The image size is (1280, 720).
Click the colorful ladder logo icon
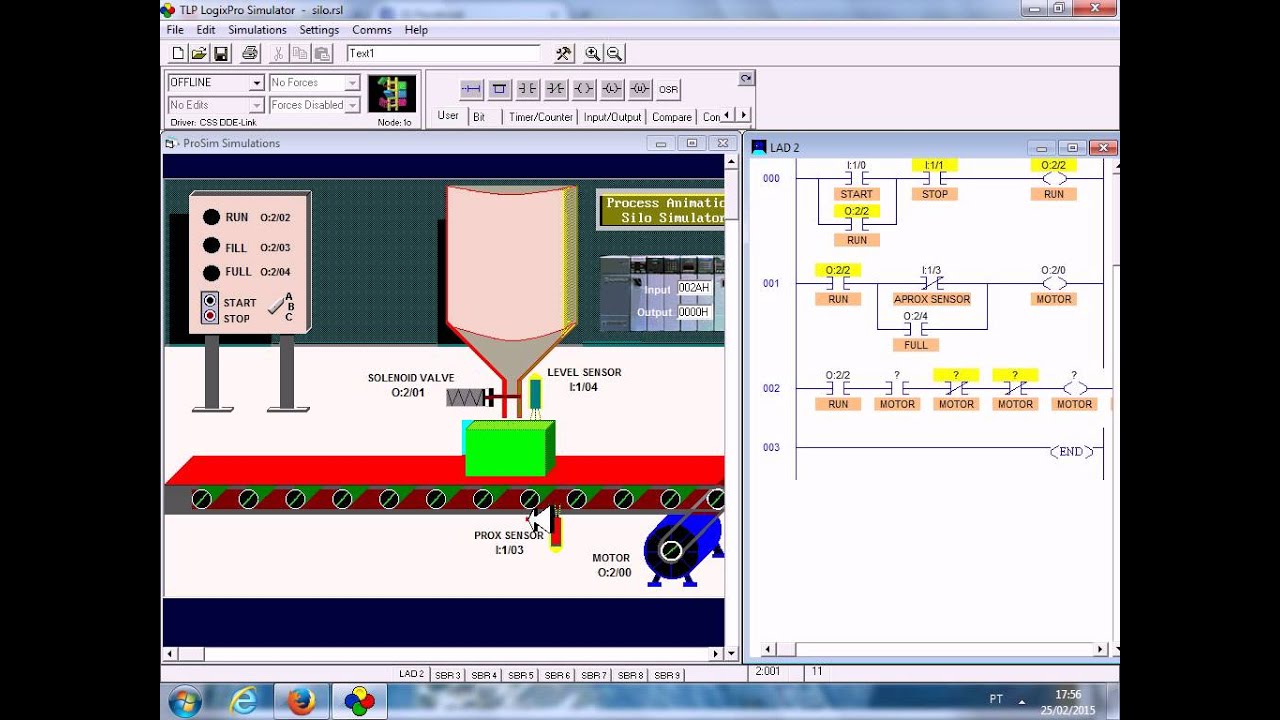(392, 94)
